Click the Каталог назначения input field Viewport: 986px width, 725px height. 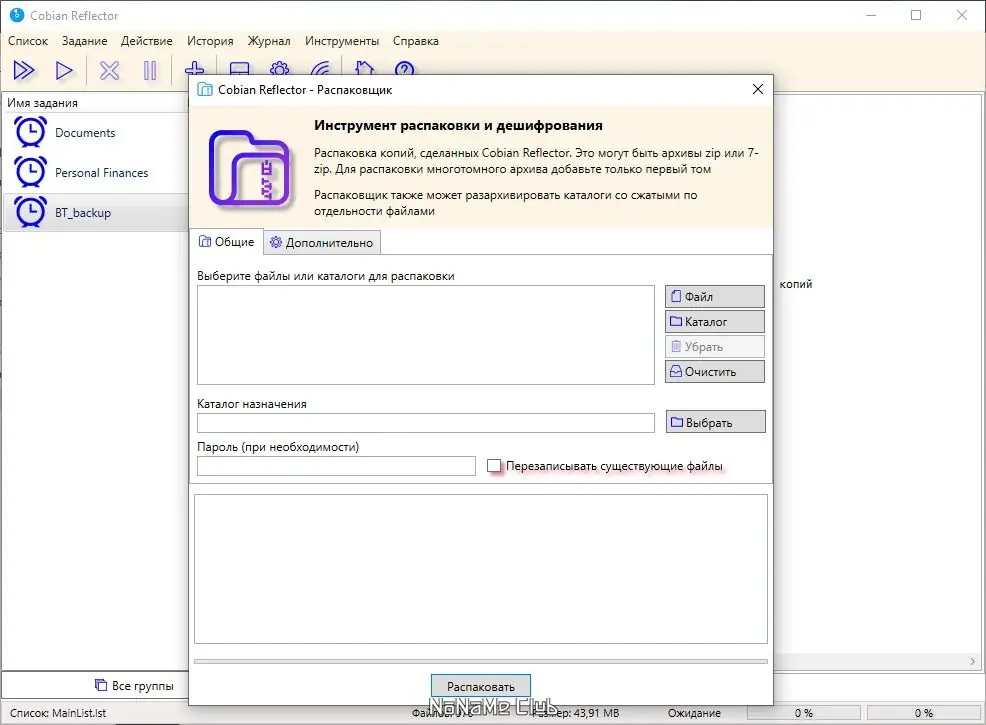coord(426,423)
